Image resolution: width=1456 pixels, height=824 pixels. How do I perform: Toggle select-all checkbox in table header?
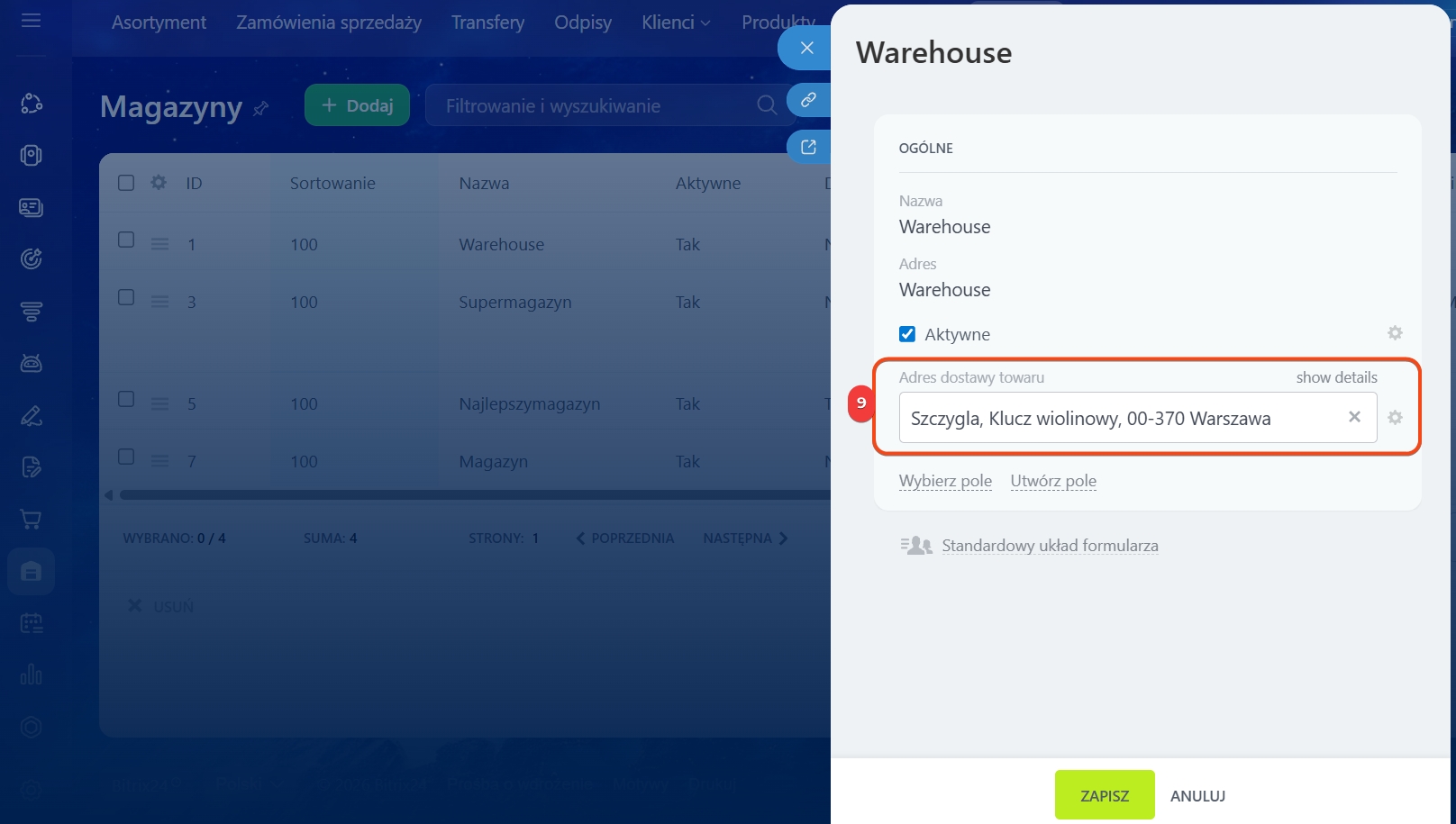click(x=126, y=183)
